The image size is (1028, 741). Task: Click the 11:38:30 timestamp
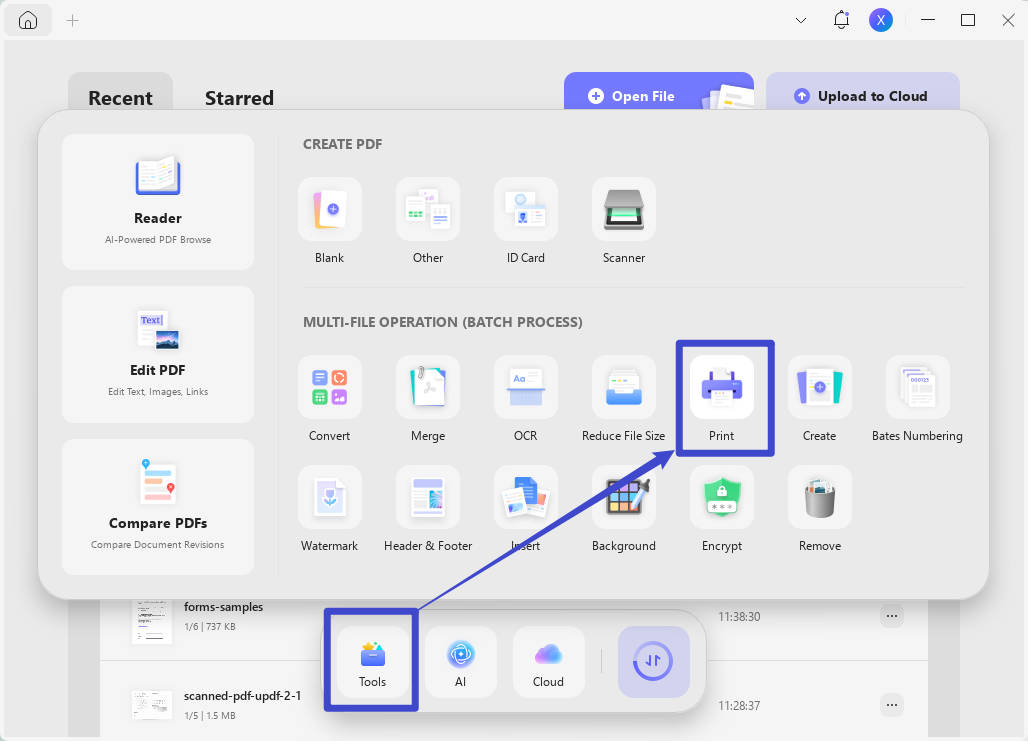coord(739,617)
